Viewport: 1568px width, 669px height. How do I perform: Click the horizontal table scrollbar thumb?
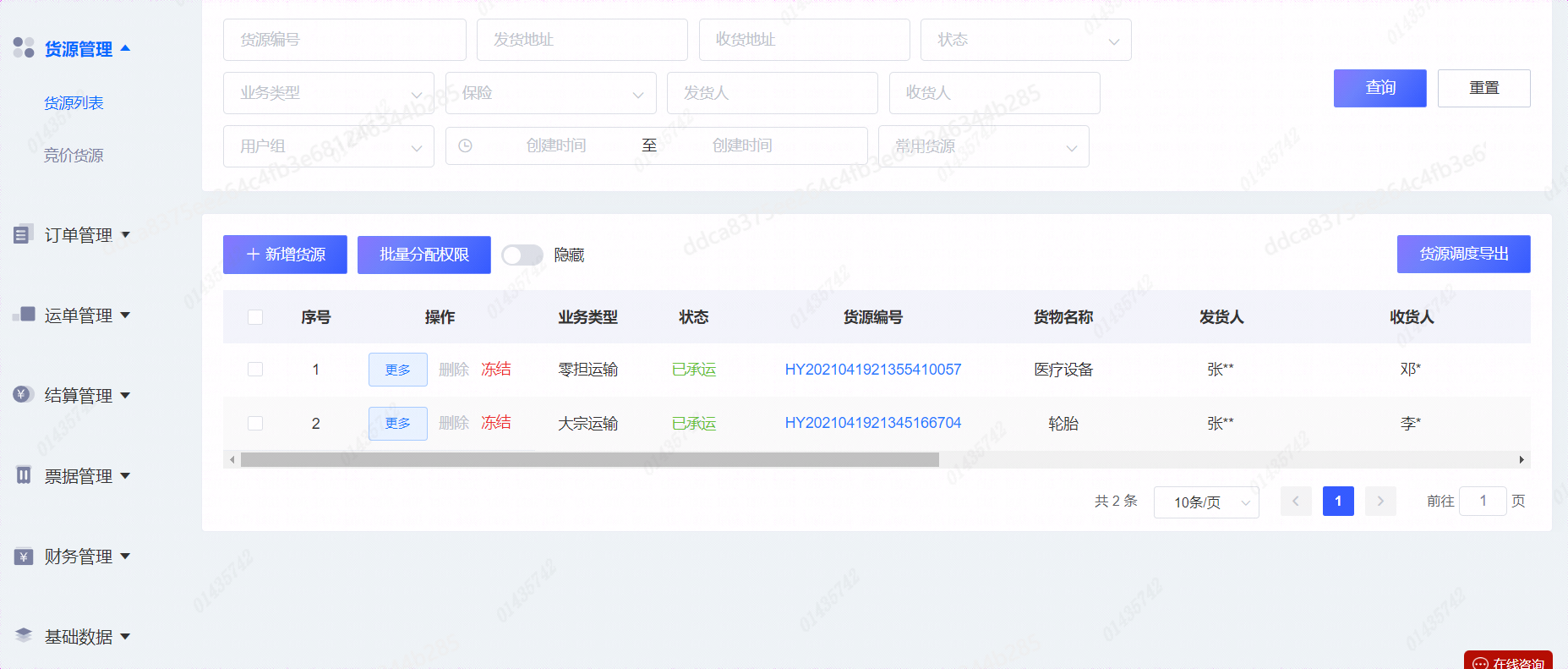point(590,460)
